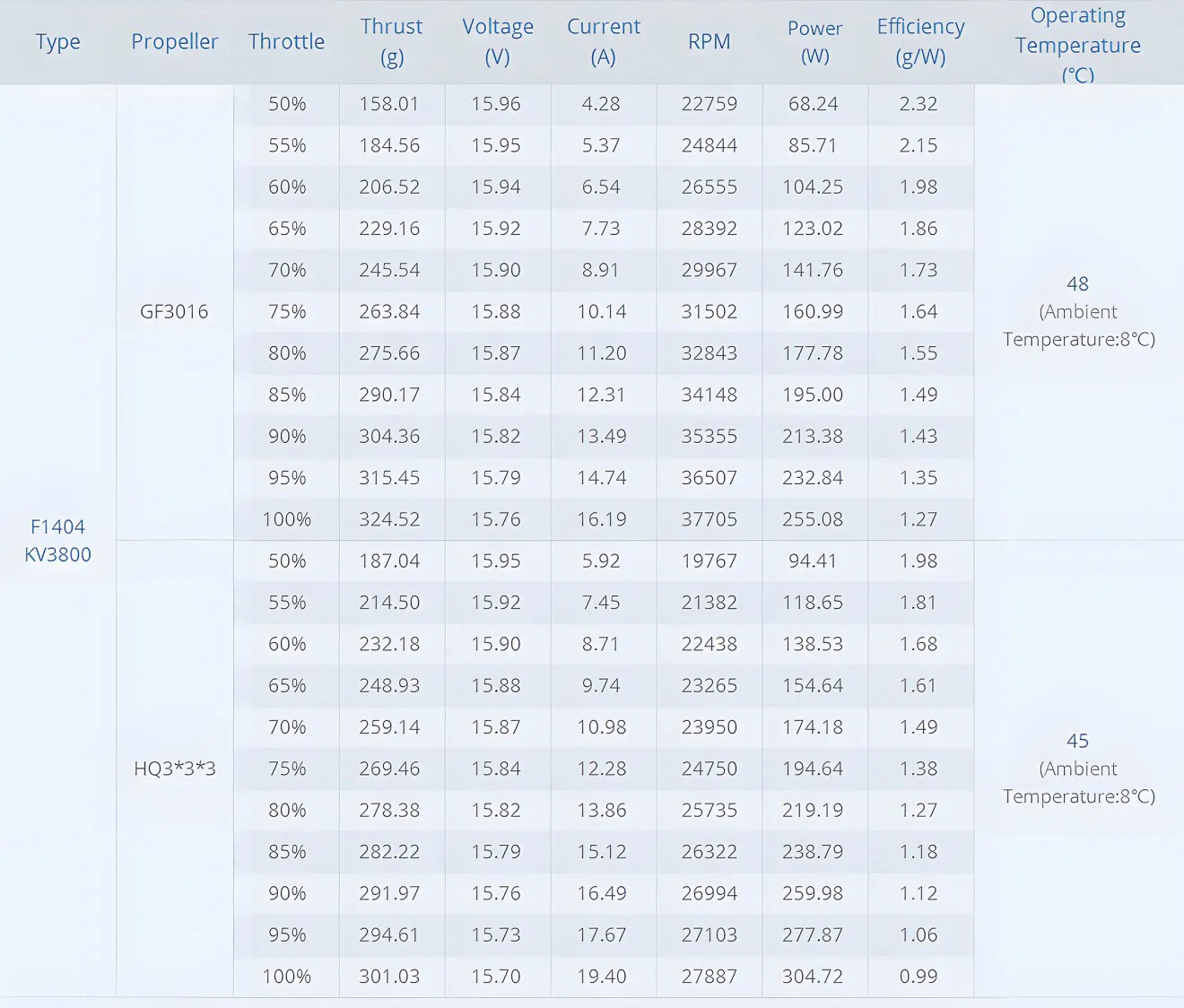The width and height of the screenshot is (1184, 1008).
Task: Select the HQ3*3*3 propeller cell
Action: pos(175,769)
